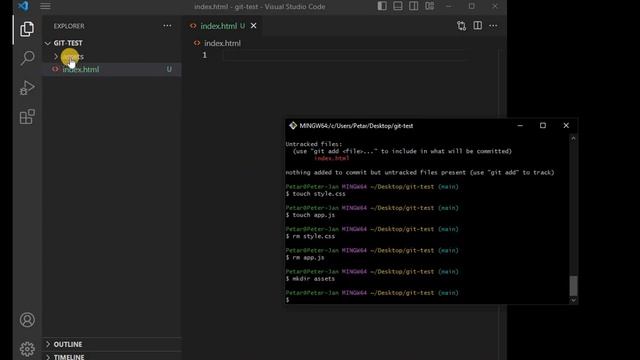Toggle secondary side bar layout icon

coord(413,6)
